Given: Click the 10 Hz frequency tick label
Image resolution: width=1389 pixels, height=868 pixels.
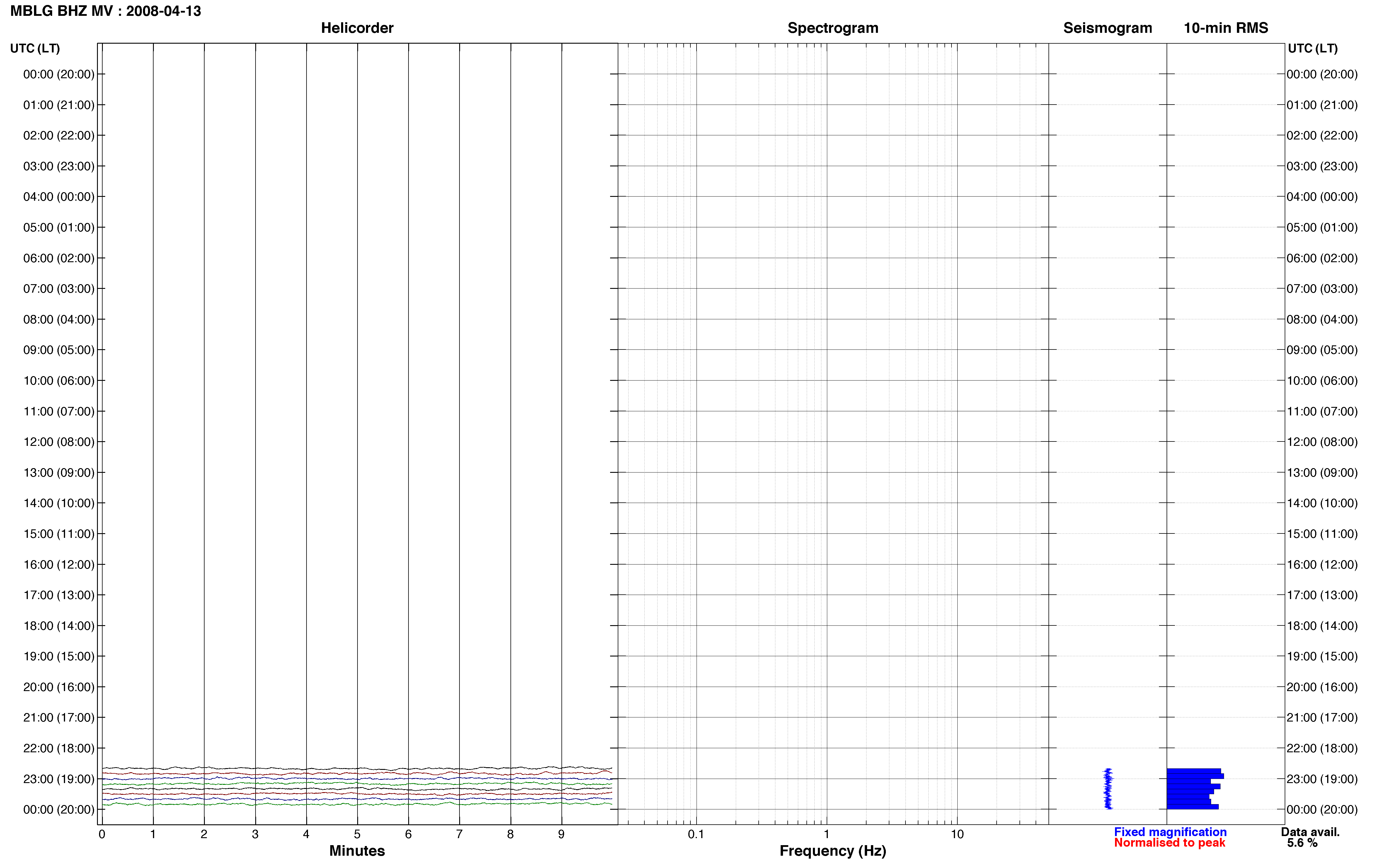Looking at the screenshot, I should [x=957, y=834].
